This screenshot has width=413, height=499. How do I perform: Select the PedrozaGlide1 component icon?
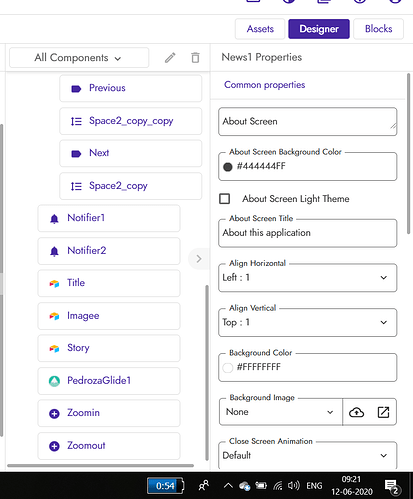54,381
